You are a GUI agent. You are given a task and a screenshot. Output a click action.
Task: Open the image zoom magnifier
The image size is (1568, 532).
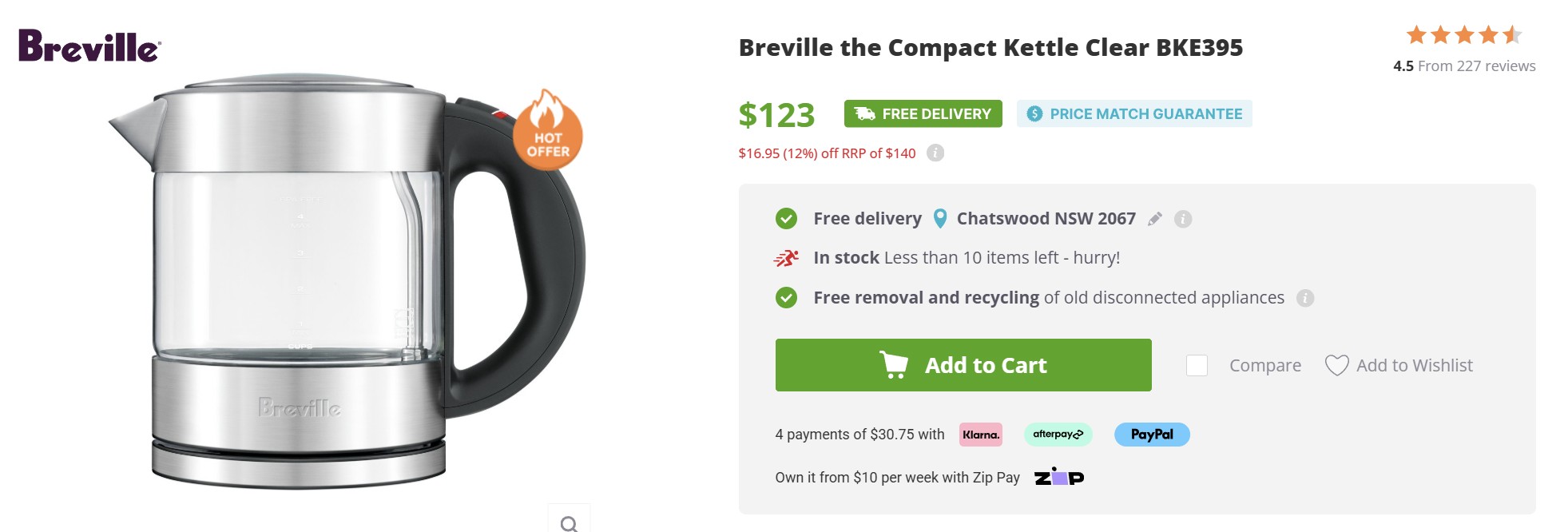[x=569, y=522]
